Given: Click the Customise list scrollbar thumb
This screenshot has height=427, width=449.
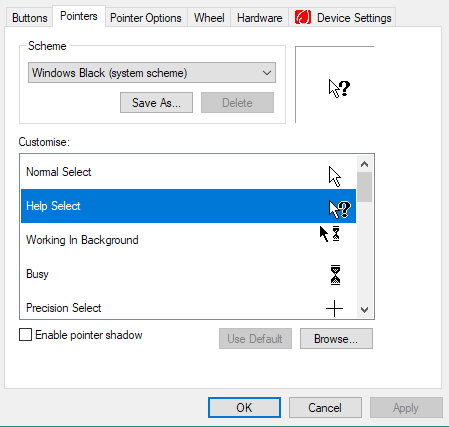Looking at the screenshot, I should (x=364, y=187).
